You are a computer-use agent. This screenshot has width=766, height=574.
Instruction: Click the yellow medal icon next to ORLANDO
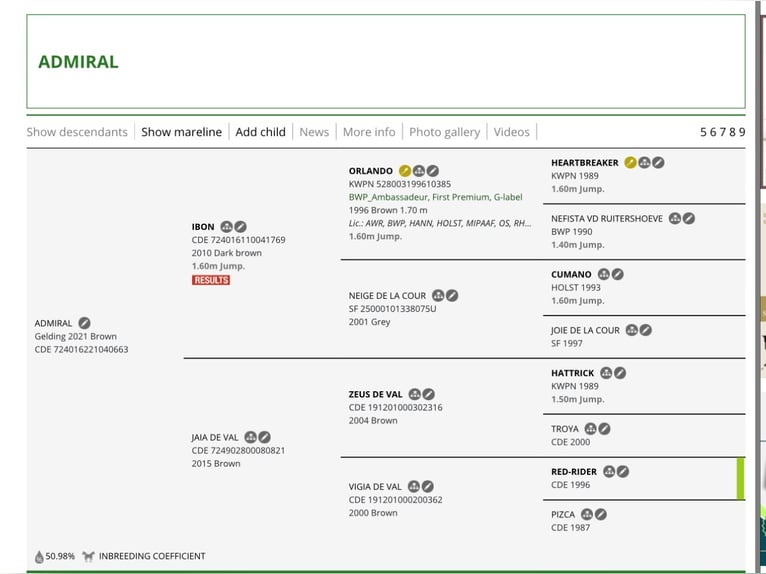(405, 171)
